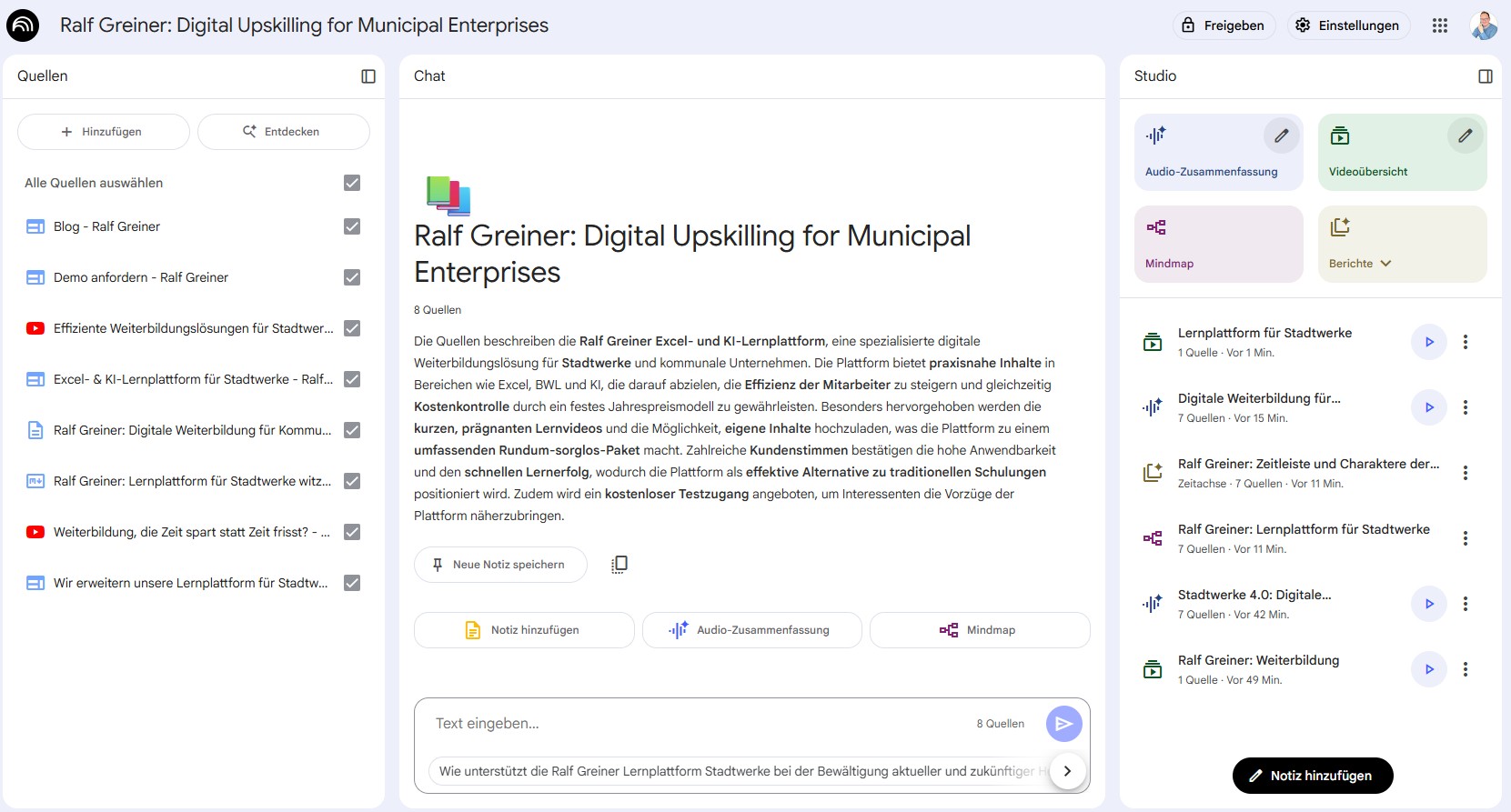Viewport: 1511px width, 812px height.
Task: Open options for Lernplattform für Stadtwerke
Action: (x=1466, y=342)
